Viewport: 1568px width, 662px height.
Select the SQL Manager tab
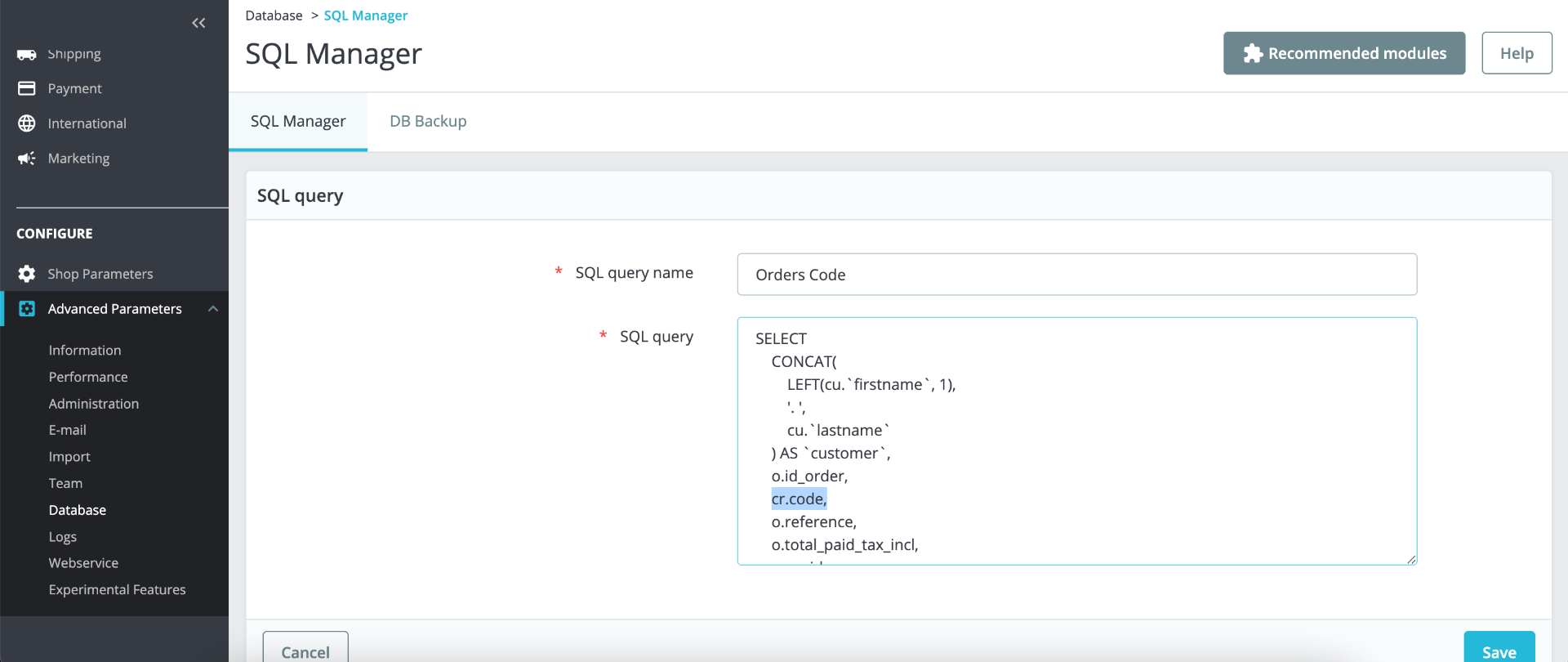[x=298, y=122]
